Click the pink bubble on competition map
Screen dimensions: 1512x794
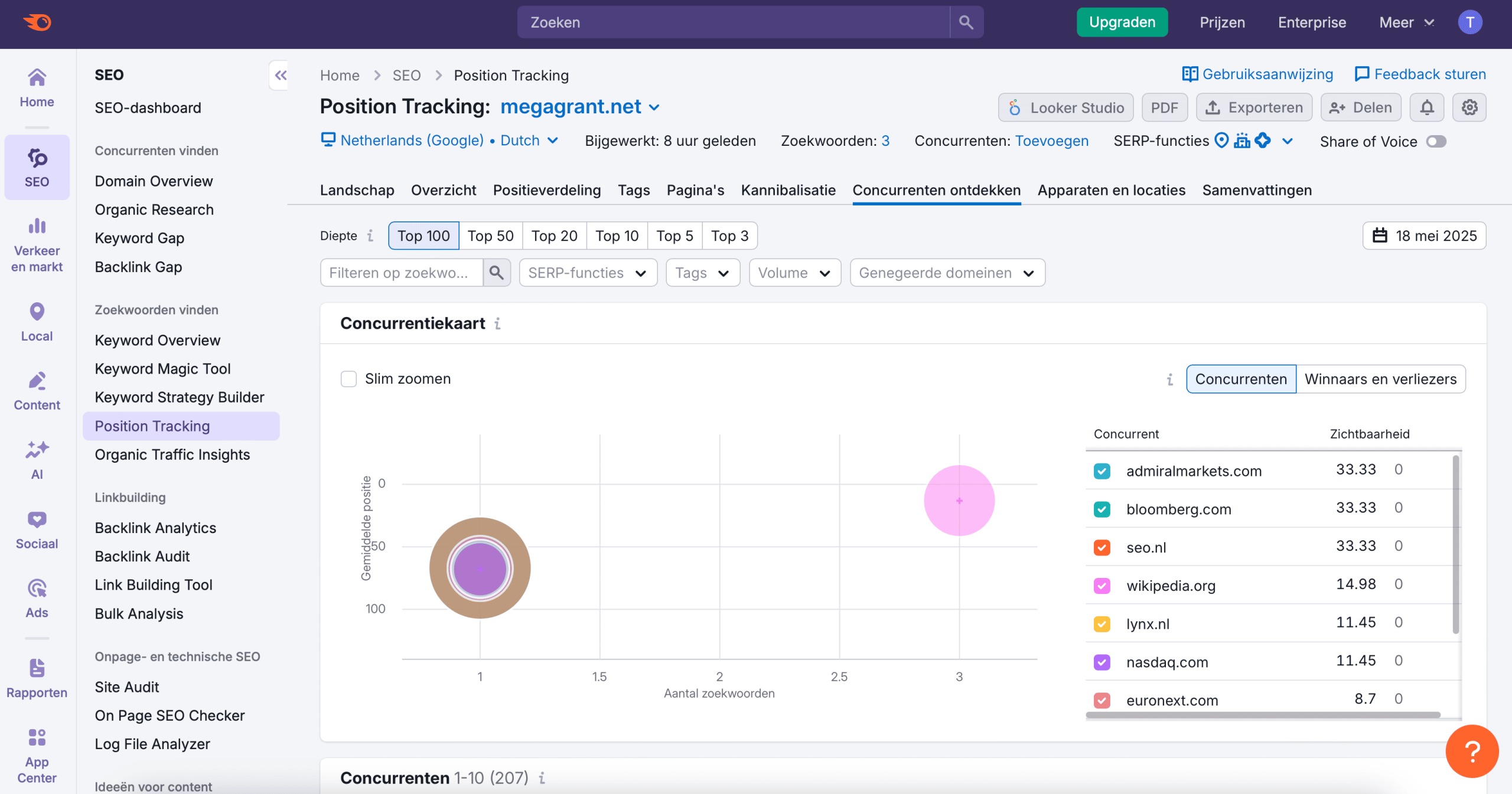[959, 501]
